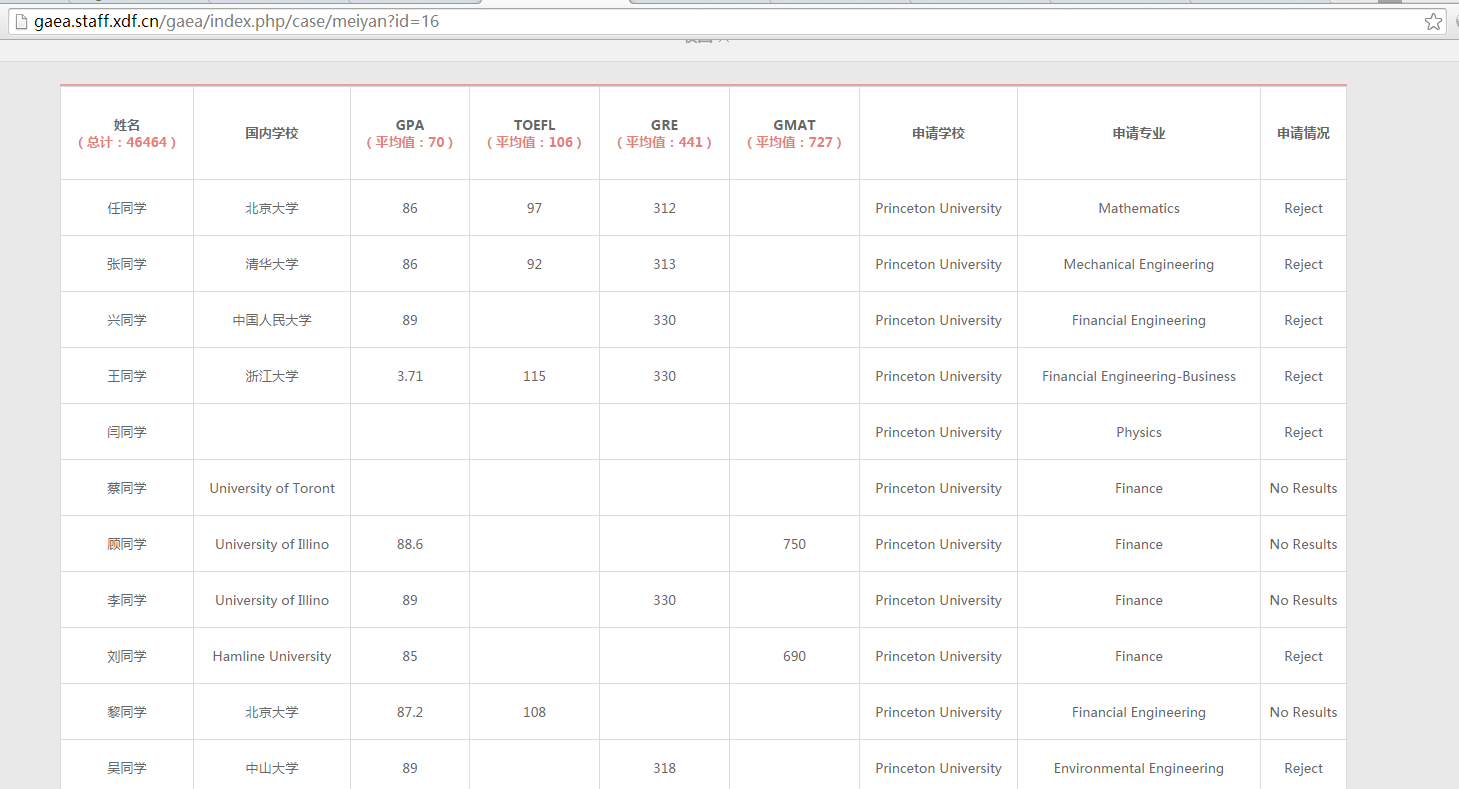Image resolution: width=1459 pixels, height=789 pixels.
Task: Click the GMAT column header
Action: pos(794,133)
